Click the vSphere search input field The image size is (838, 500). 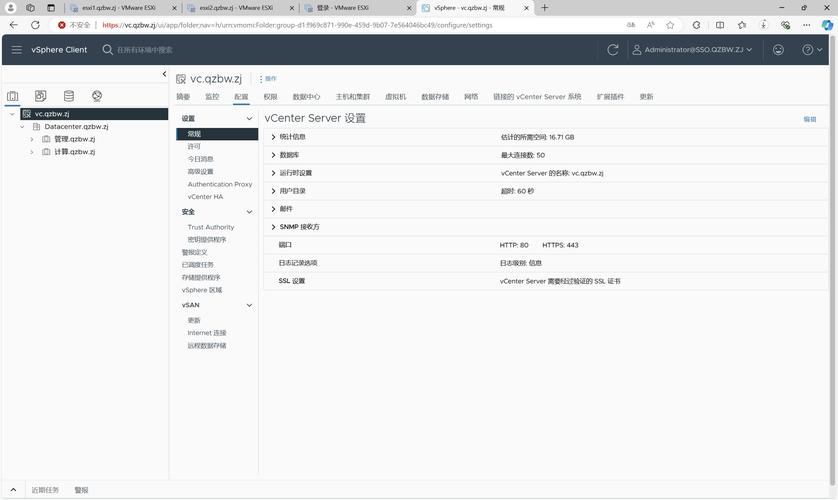pos(145,50)
